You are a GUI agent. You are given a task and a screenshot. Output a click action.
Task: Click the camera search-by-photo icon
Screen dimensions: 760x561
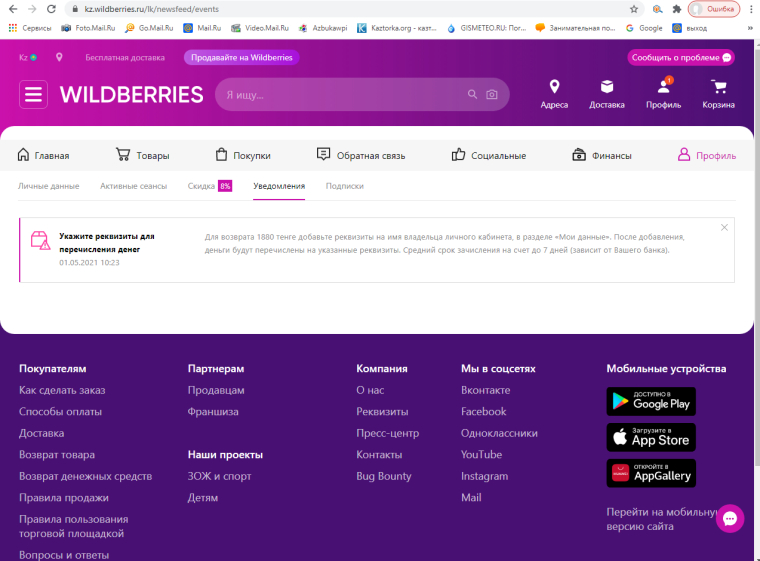click(492, 95)
